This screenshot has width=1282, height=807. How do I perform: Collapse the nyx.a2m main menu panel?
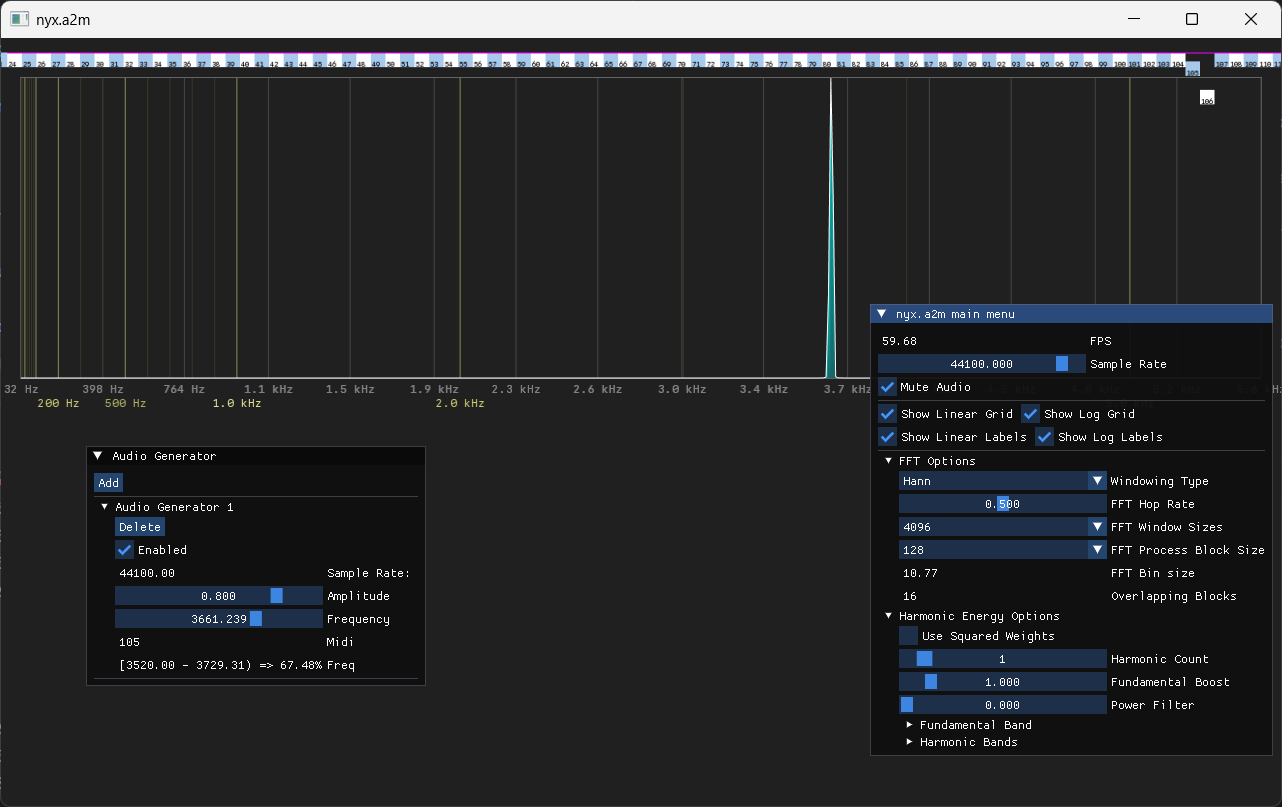pyautogui.click(x=883, y=313)
